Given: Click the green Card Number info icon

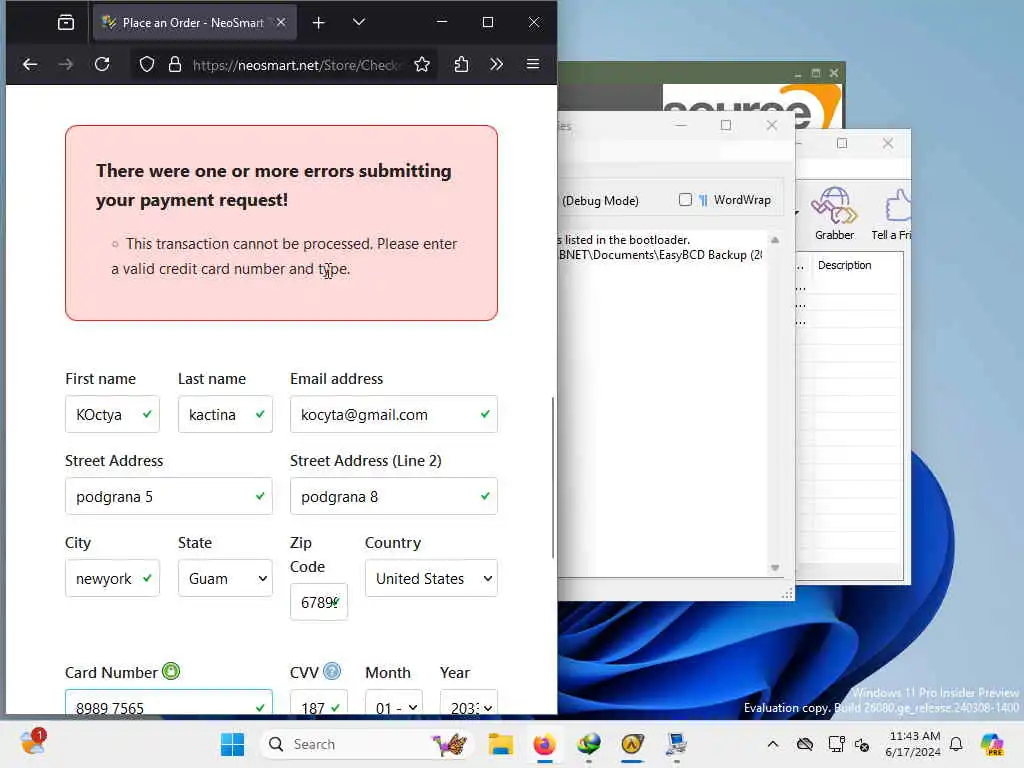Looking at the screenshot, I should click(171, 671).
